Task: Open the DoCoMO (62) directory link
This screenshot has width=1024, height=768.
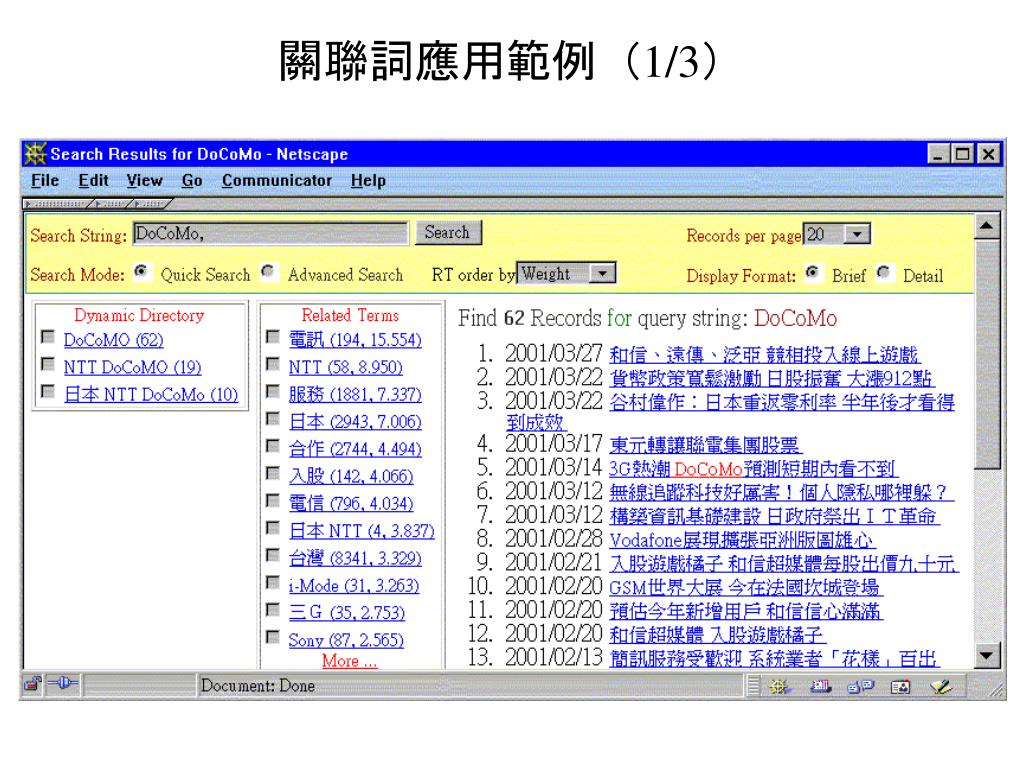Action: 114,340
